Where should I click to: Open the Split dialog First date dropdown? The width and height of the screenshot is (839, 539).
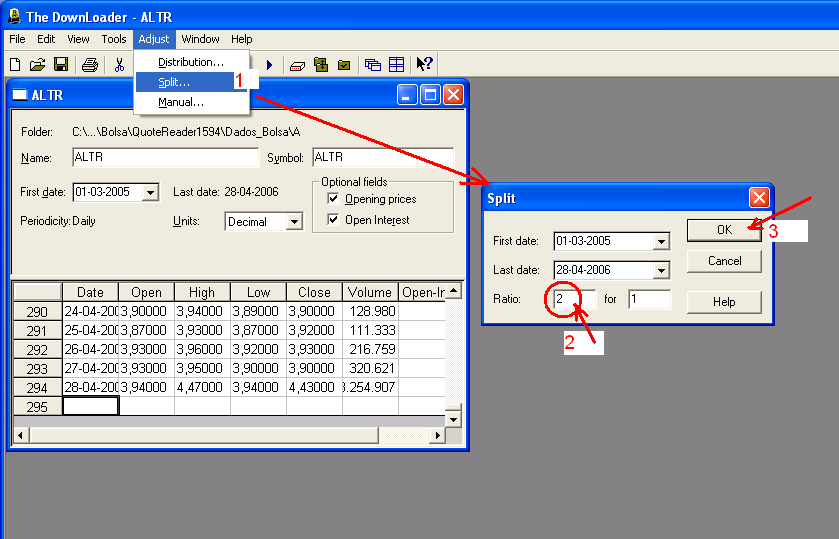coord(662,241)
